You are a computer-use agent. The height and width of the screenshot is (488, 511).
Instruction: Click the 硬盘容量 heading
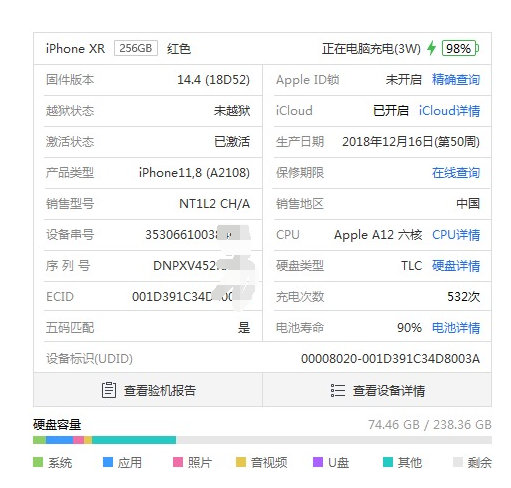click(57, 425)
